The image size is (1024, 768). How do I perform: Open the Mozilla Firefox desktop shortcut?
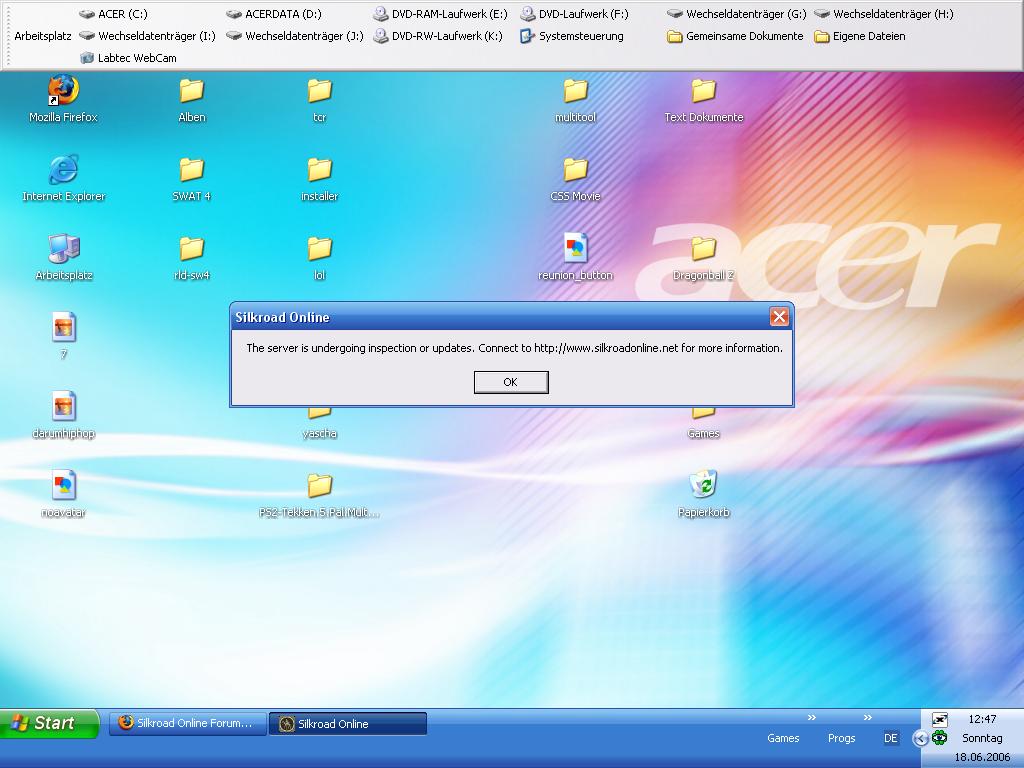[63, 91]
